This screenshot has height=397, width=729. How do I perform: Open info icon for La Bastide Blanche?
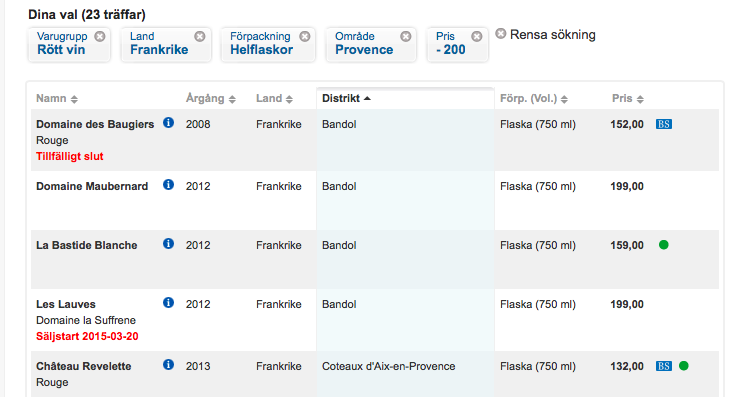coord(168,244)
